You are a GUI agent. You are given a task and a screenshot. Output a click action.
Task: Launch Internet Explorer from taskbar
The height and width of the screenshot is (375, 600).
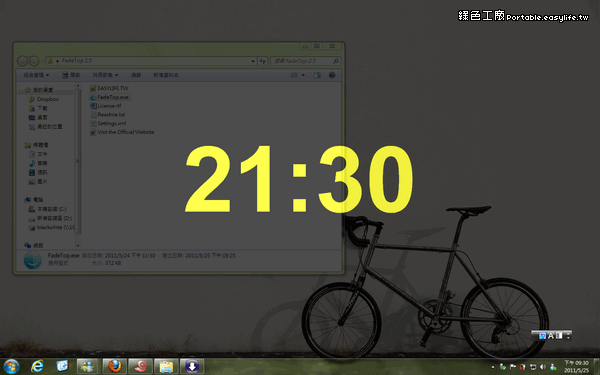coord(37,367)
